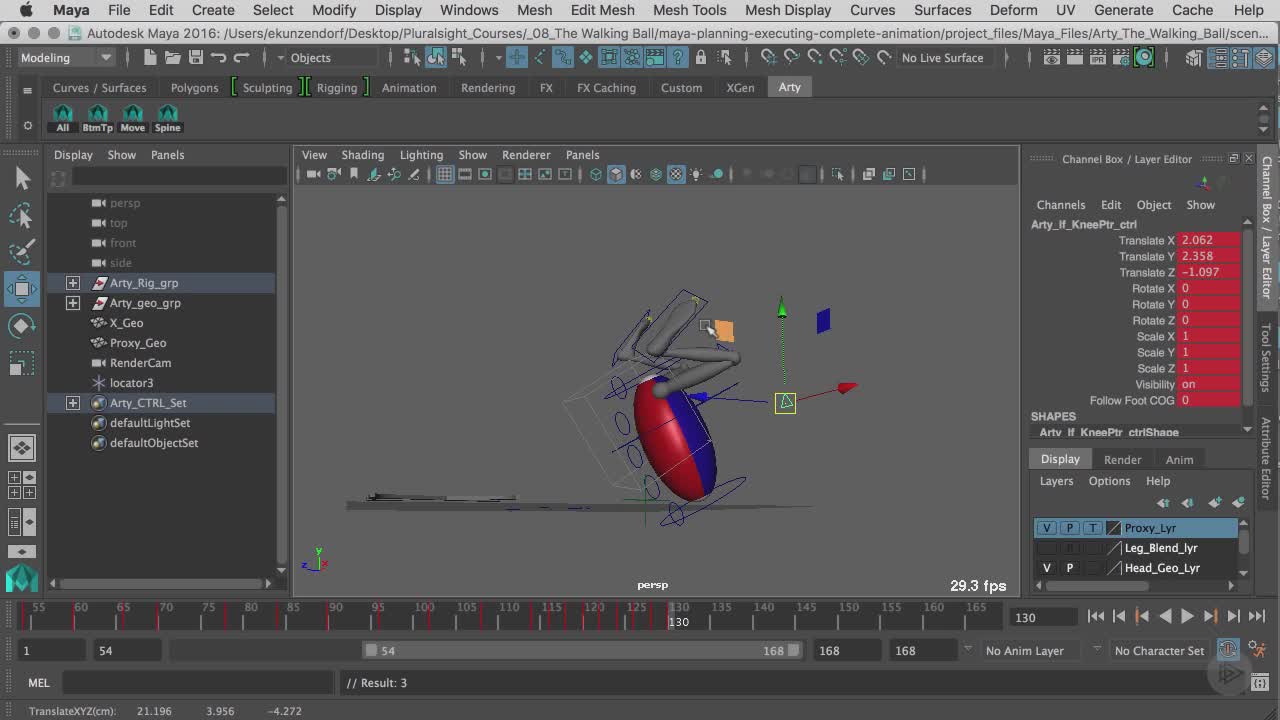Toggle P playback box of Proxy_Lyr

click(1069, 528)
